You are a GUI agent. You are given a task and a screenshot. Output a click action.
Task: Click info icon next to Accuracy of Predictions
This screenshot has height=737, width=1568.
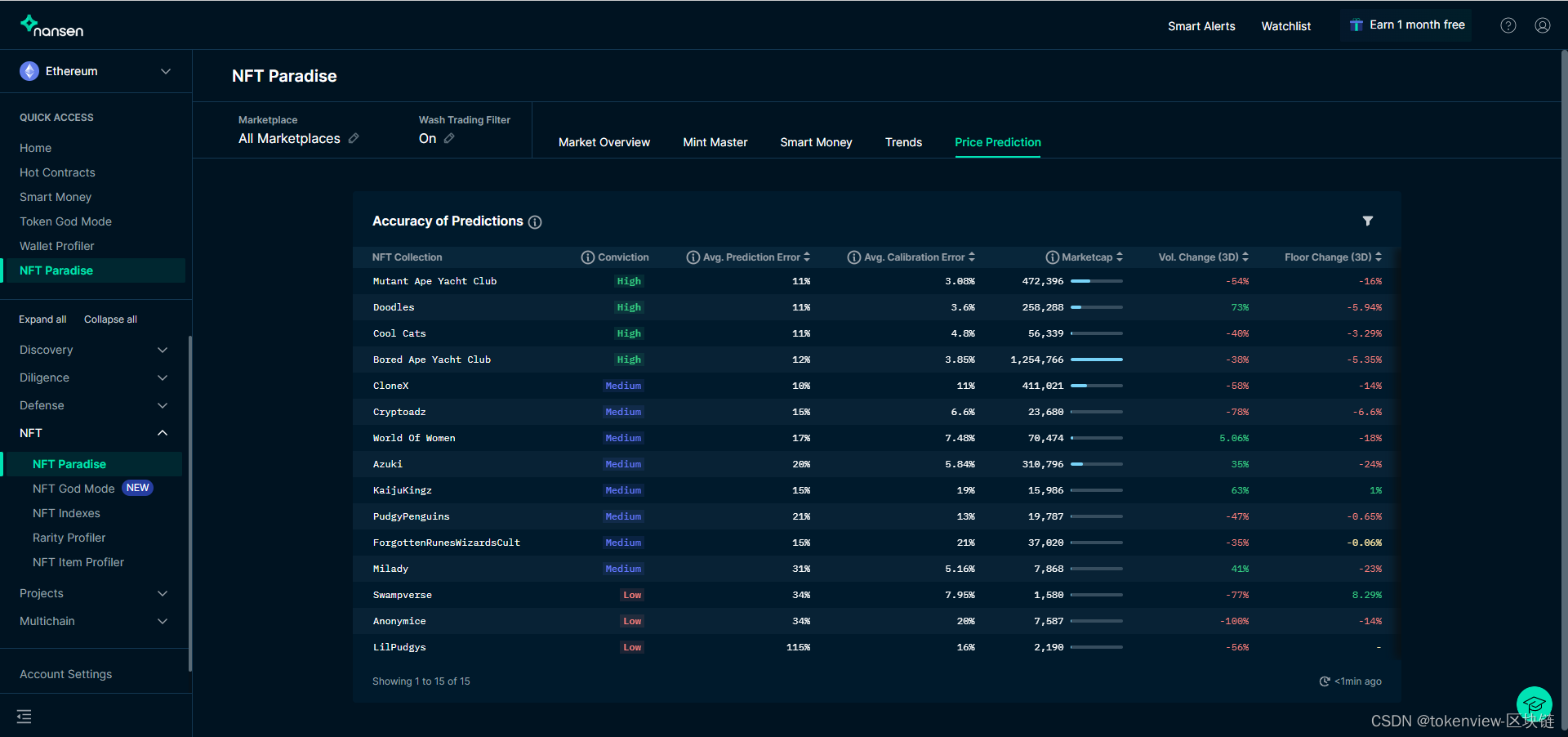pyautogui.click(x=535, y=222)
